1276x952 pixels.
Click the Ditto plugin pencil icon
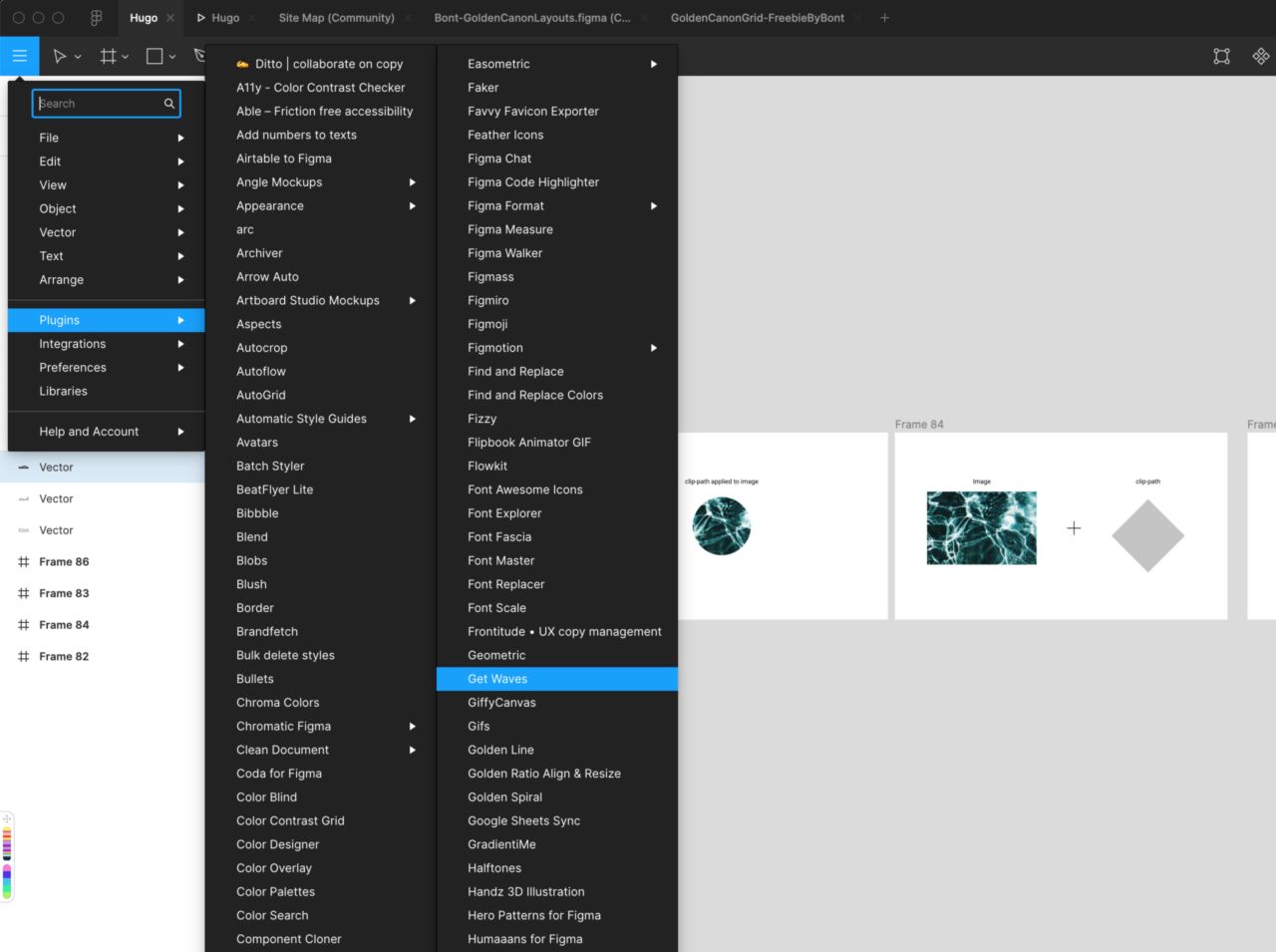point(242,64)
